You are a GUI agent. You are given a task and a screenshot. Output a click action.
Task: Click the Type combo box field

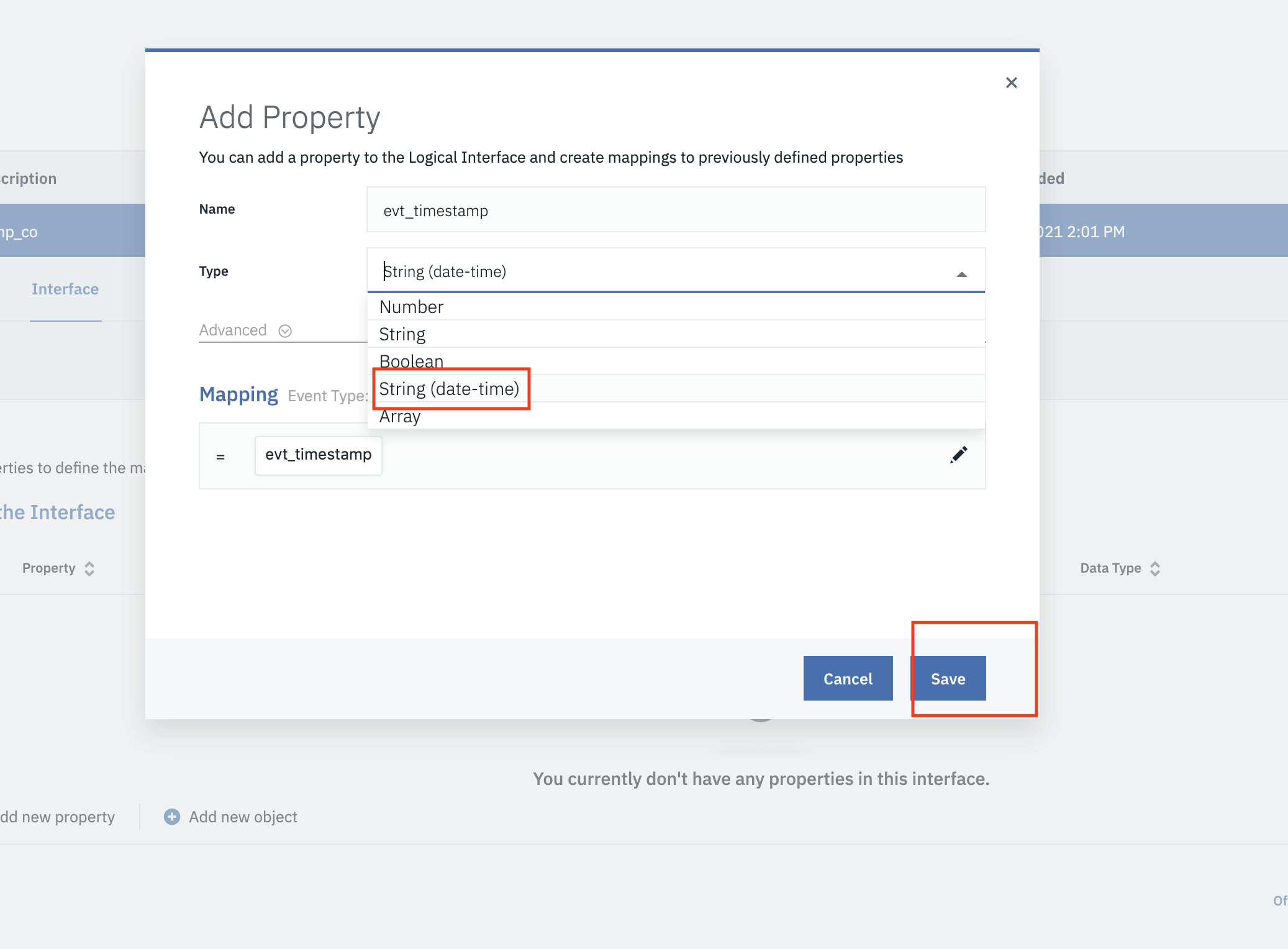pyautogui.click(x=676, y=270)
